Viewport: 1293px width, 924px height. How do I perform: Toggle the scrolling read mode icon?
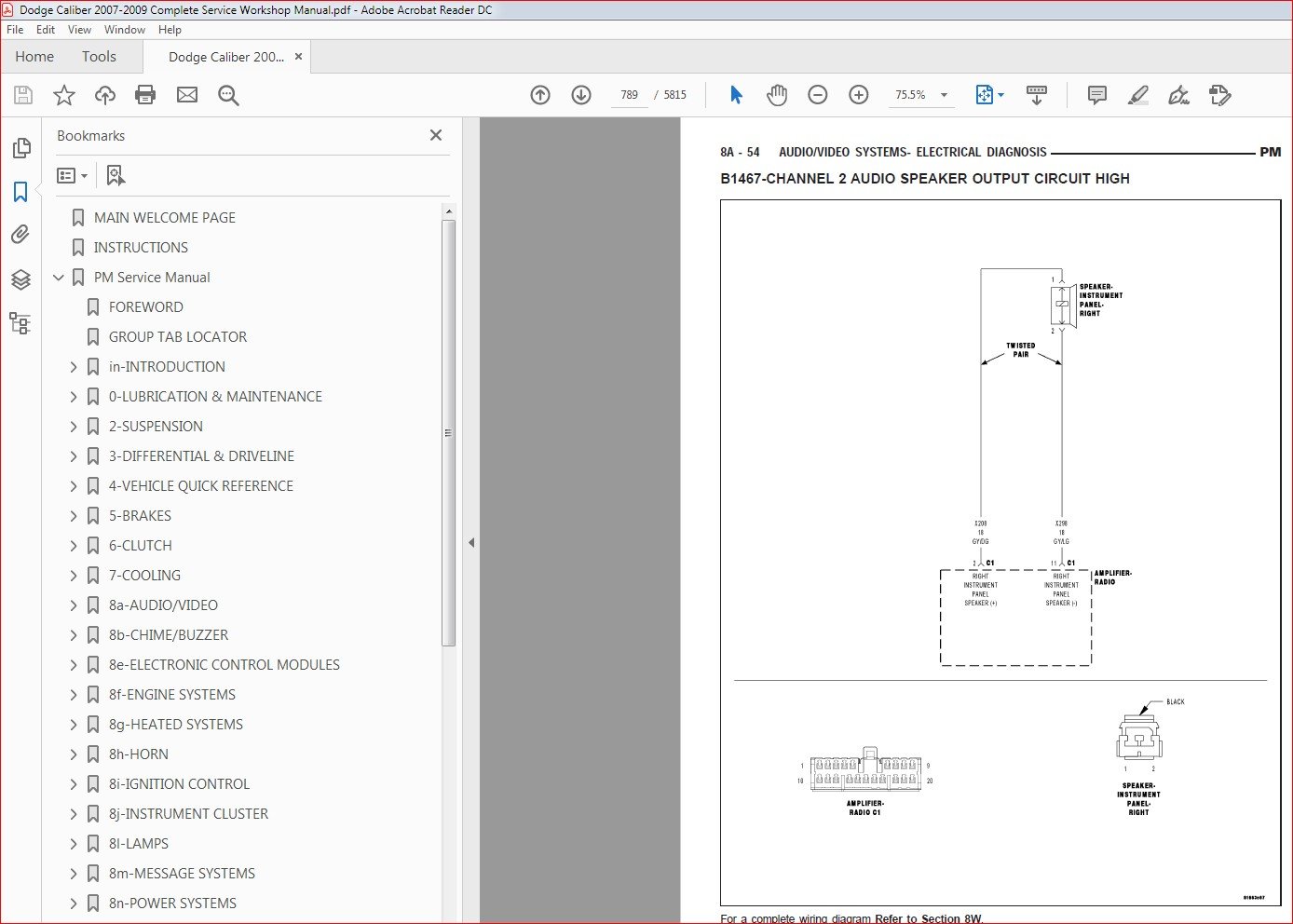coord(1036,95)
